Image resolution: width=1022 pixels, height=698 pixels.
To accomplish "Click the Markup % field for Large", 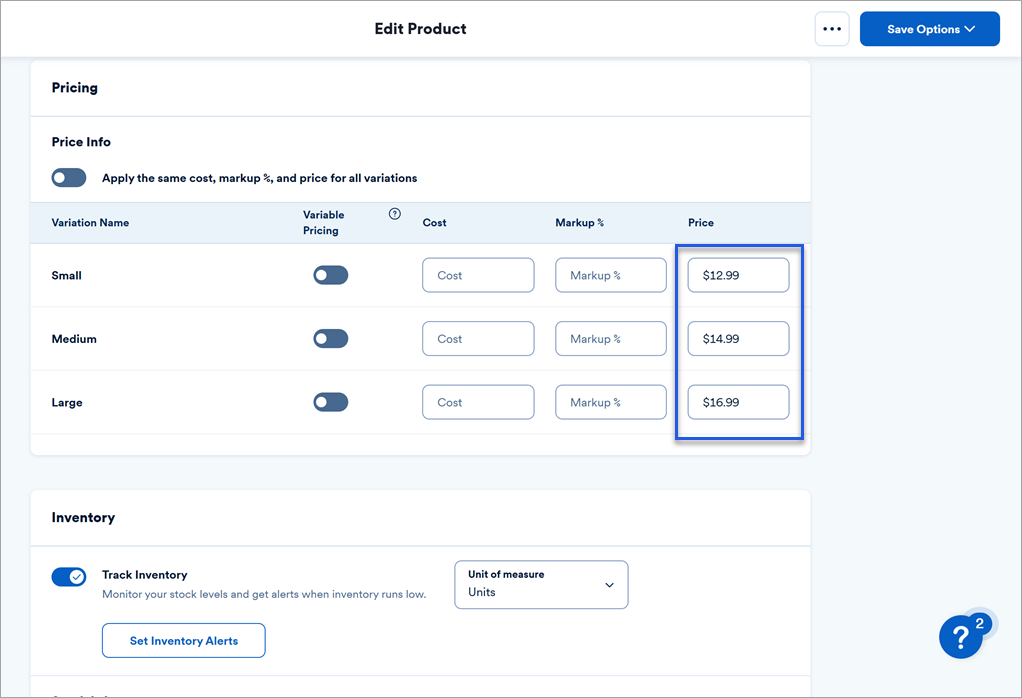I will tap(611, 402).
